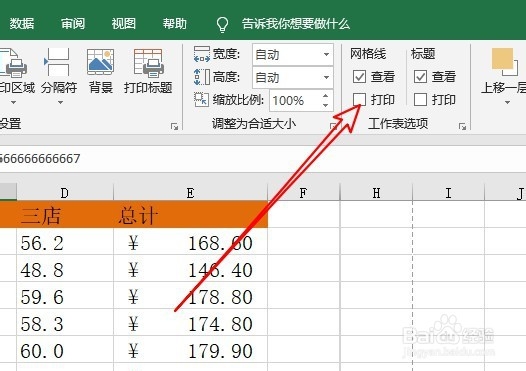Image resolution: width=526 pixels, height=371 pixels.
Task: Click the 缩放比例 scale icon
Action: 201,100
